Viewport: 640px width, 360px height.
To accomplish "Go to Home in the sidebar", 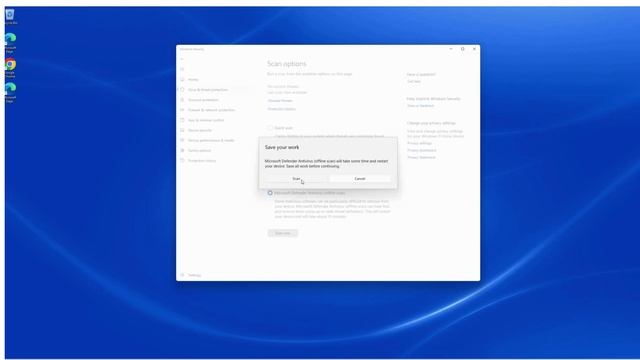I will pos(193,80).
